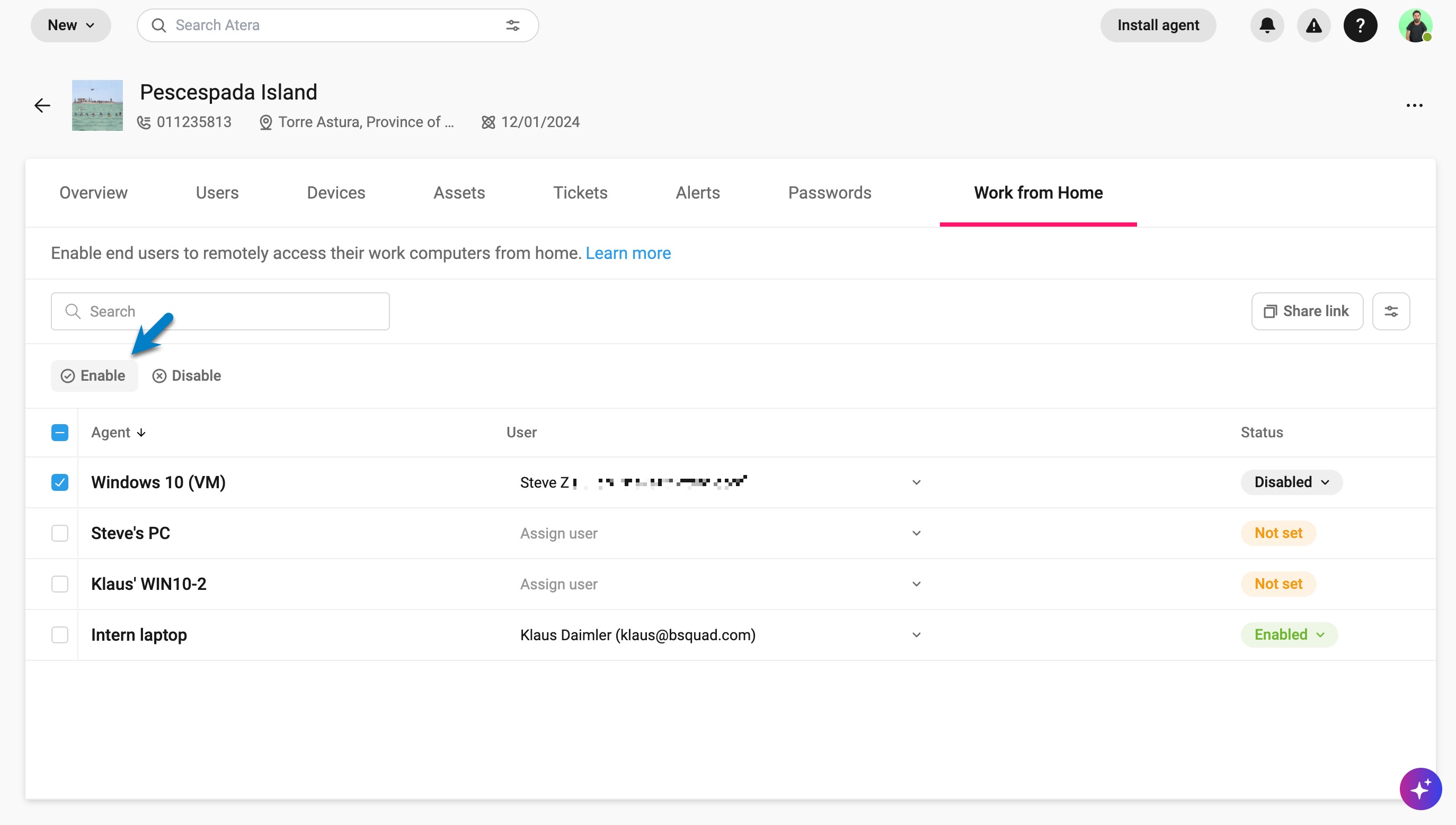Viewport: 1456px width, 825px height.
Task: Click the User column header
Action: (521, 433)
